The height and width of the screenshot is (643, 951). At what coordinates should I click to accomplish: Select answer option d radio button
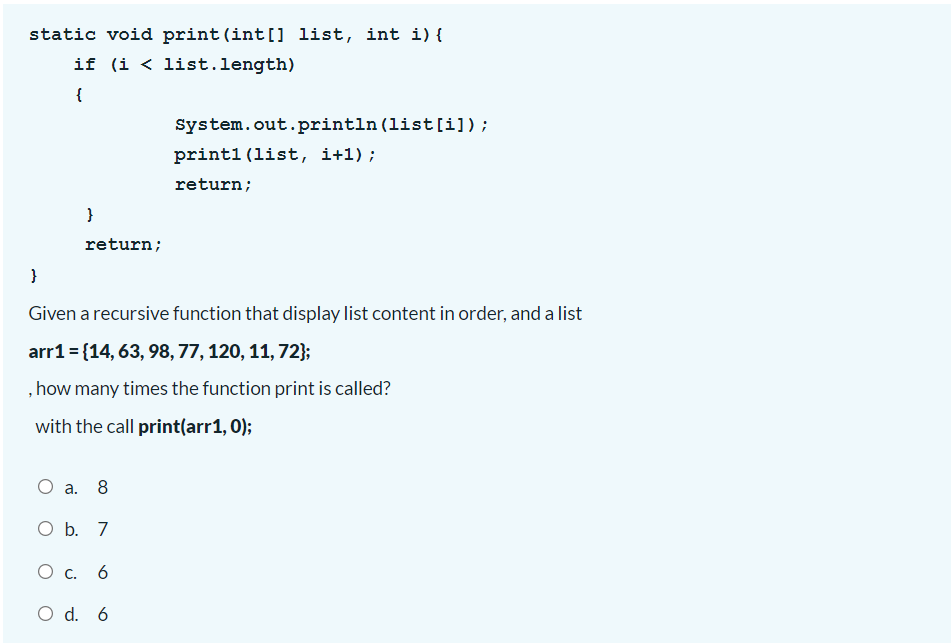[x=45, y=614]
